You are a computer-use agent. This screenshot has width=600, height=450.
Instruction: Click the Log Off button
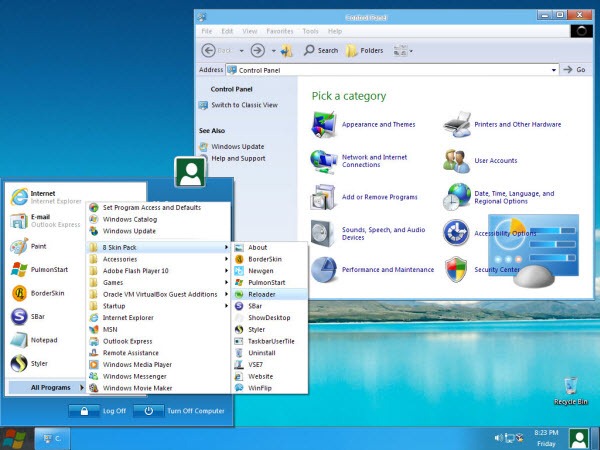click(98, 411)
